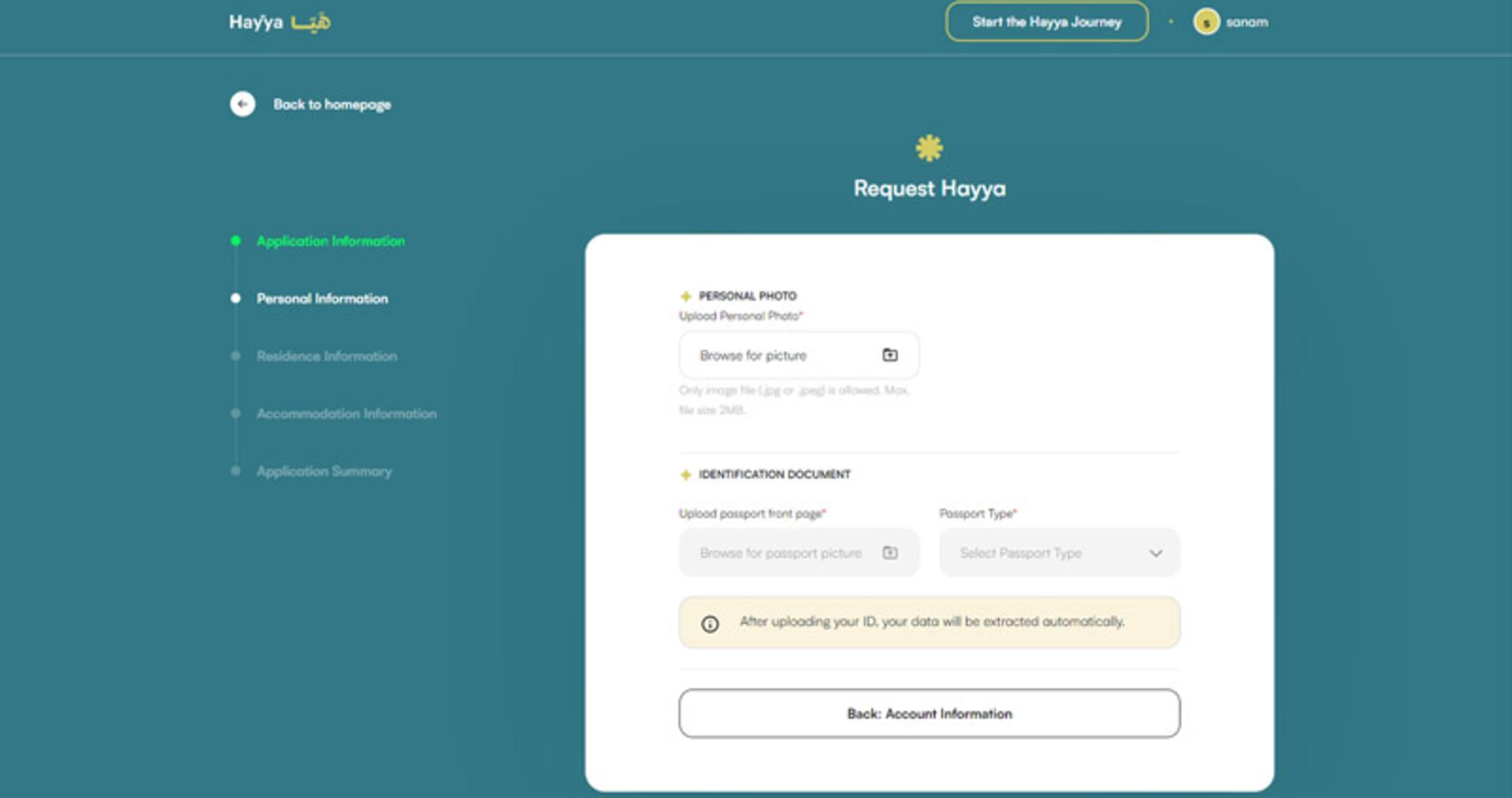Open Residence Information step
This screenshot has width=1512, height=798.
(x=327, y=356)
